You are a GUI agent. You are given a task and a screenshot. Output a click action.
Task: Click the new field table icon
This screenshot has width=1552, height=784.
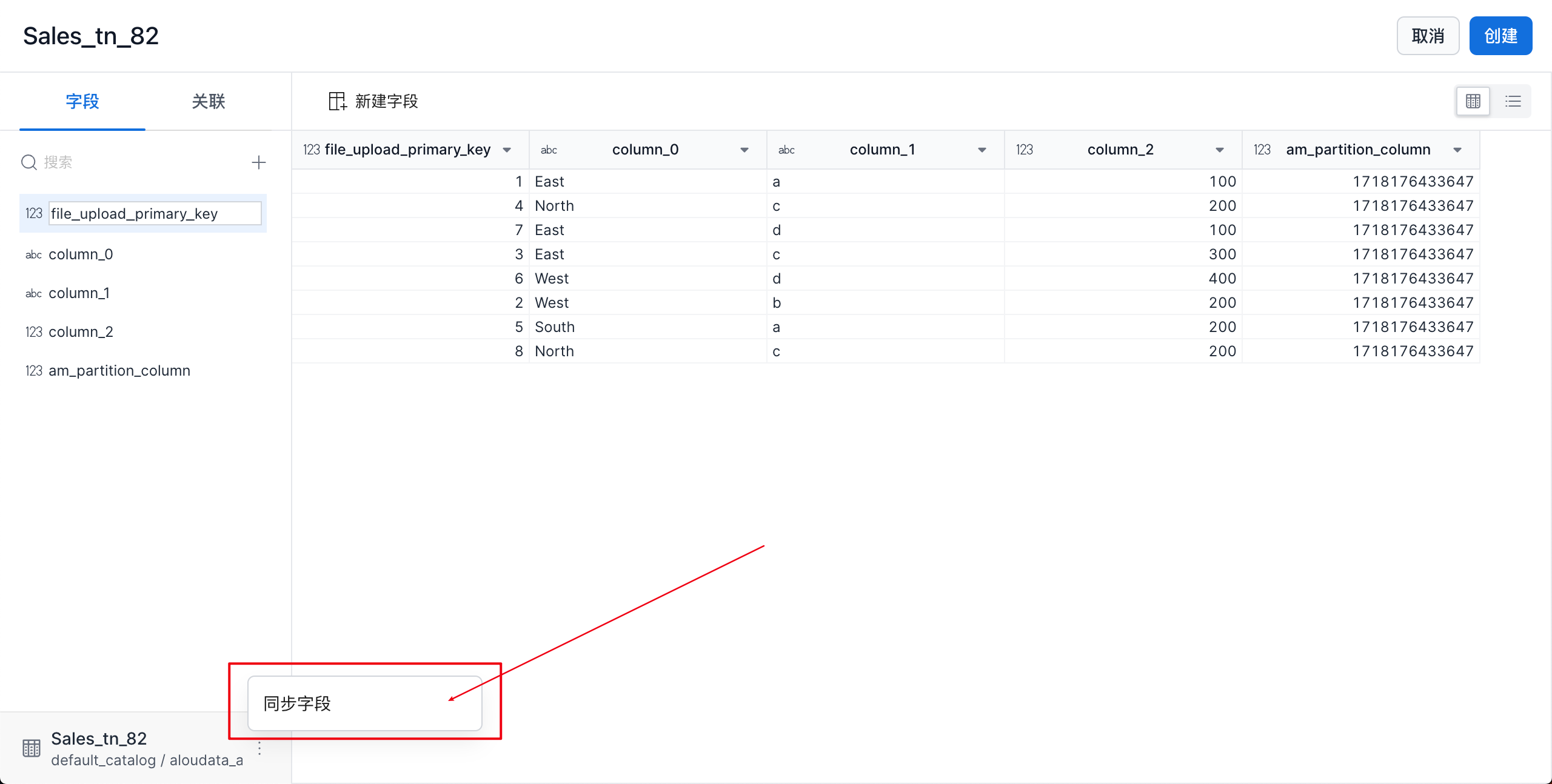tap(337, 101)
